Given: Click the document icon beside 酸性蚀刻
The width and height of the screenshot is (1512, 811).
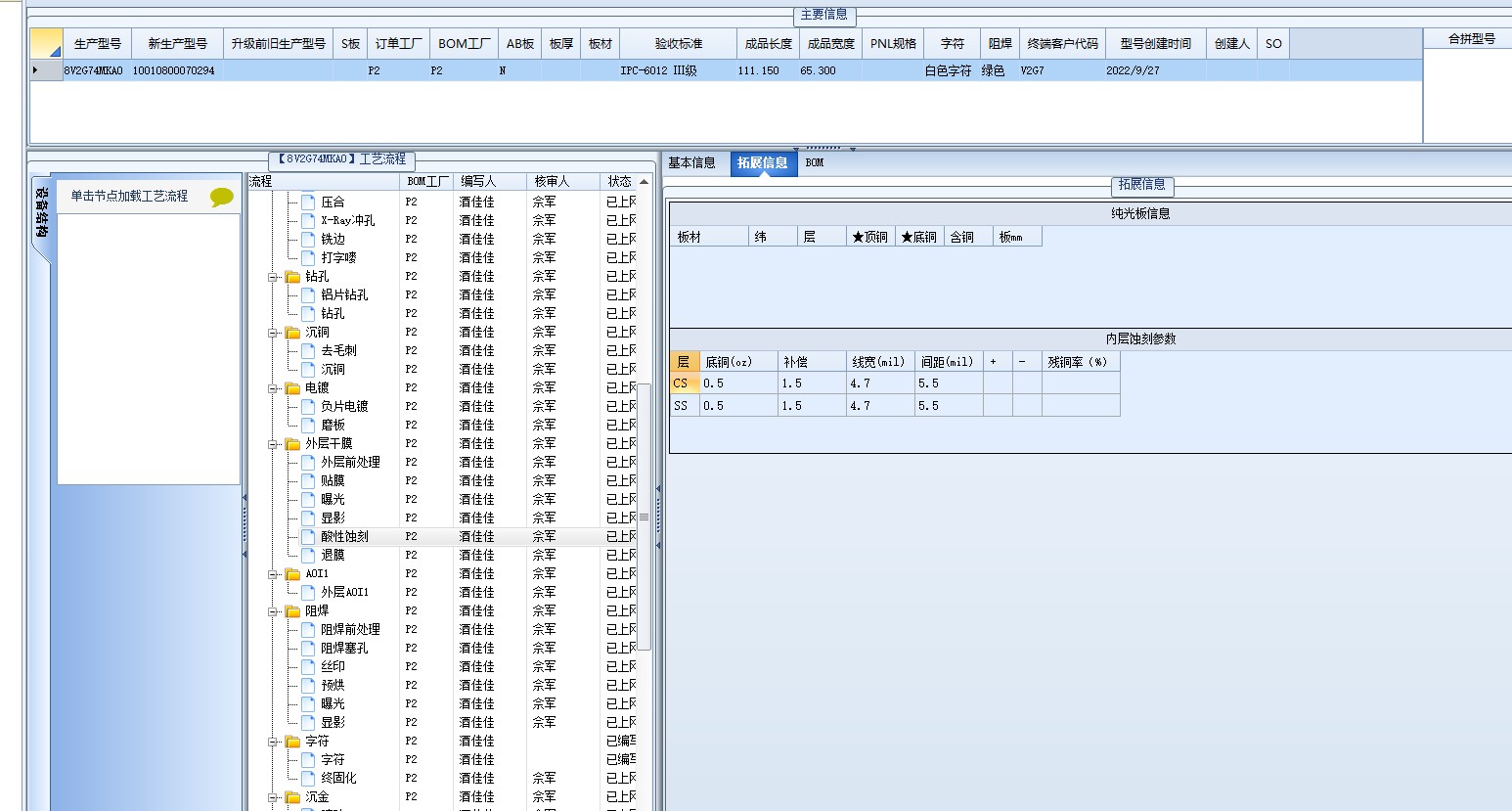Looking at the screenshot, I should (308, 536).
